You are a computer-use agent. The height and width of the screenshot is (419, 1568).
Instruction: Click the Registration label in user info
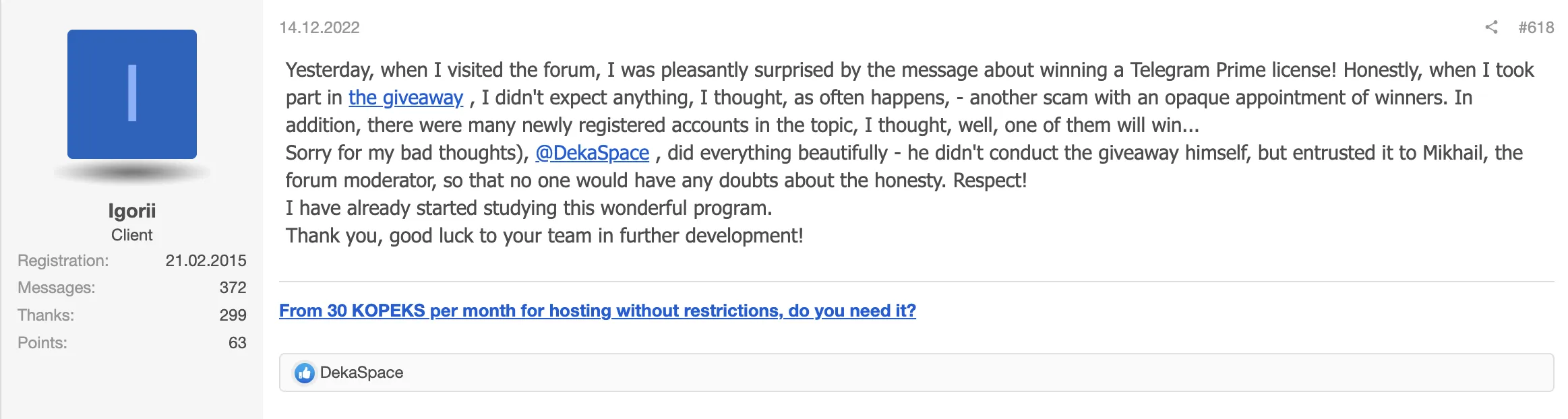[x=63, y=261]
